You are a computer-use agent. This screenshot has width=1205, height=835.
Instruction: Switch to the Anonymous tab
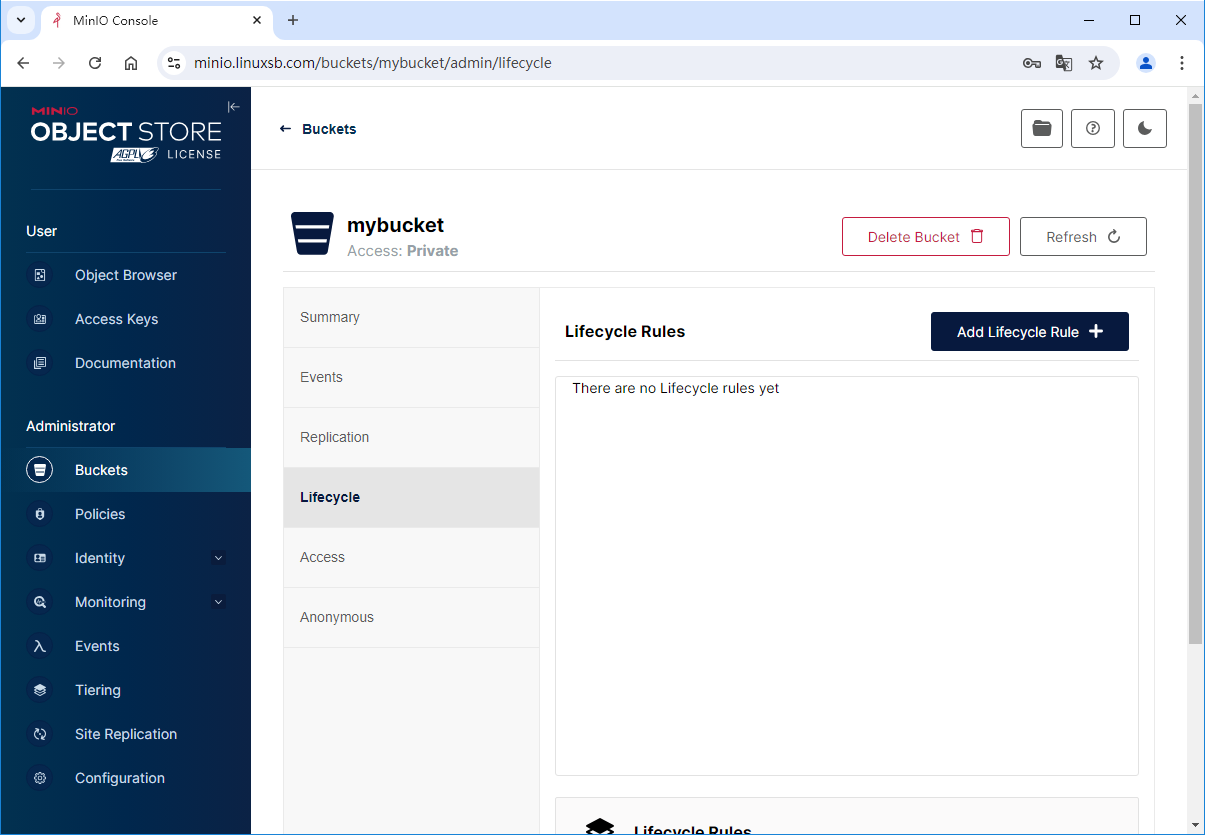pos(337,617)
